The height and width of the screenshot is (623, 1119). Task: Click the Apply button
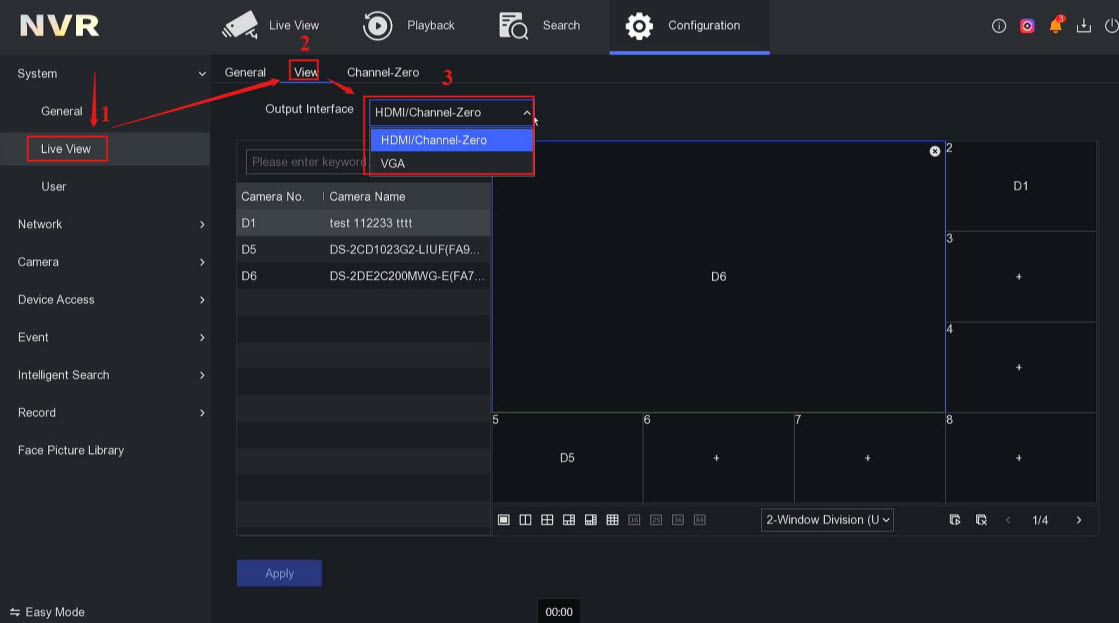[279, 573]
